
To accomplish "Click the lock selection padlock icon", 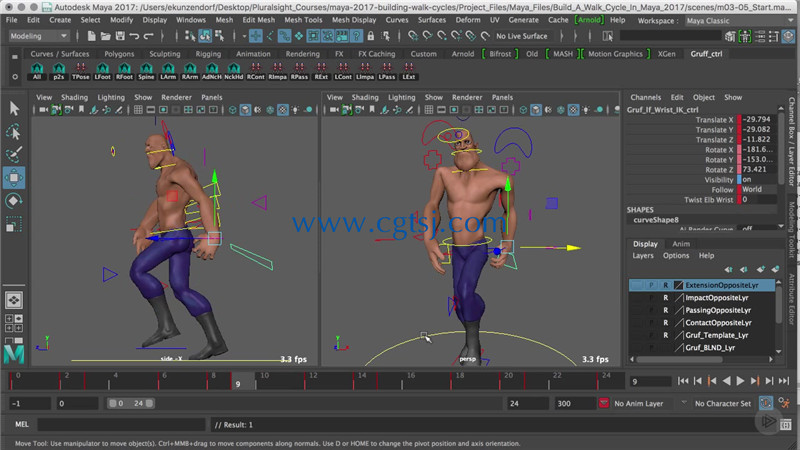I will coord(371,36).
